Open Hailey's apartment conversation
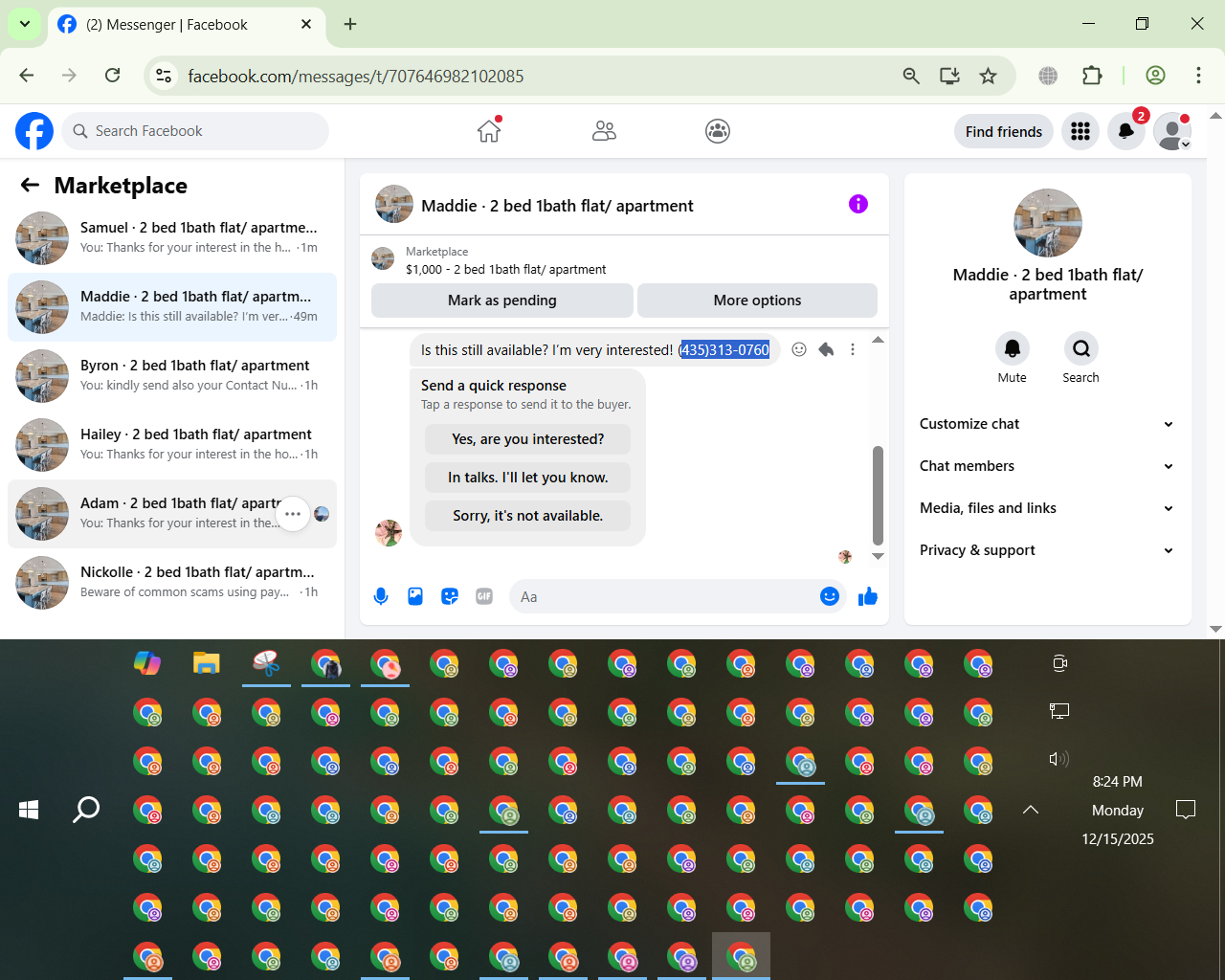The image size is (1225, 980). (172, 445)
